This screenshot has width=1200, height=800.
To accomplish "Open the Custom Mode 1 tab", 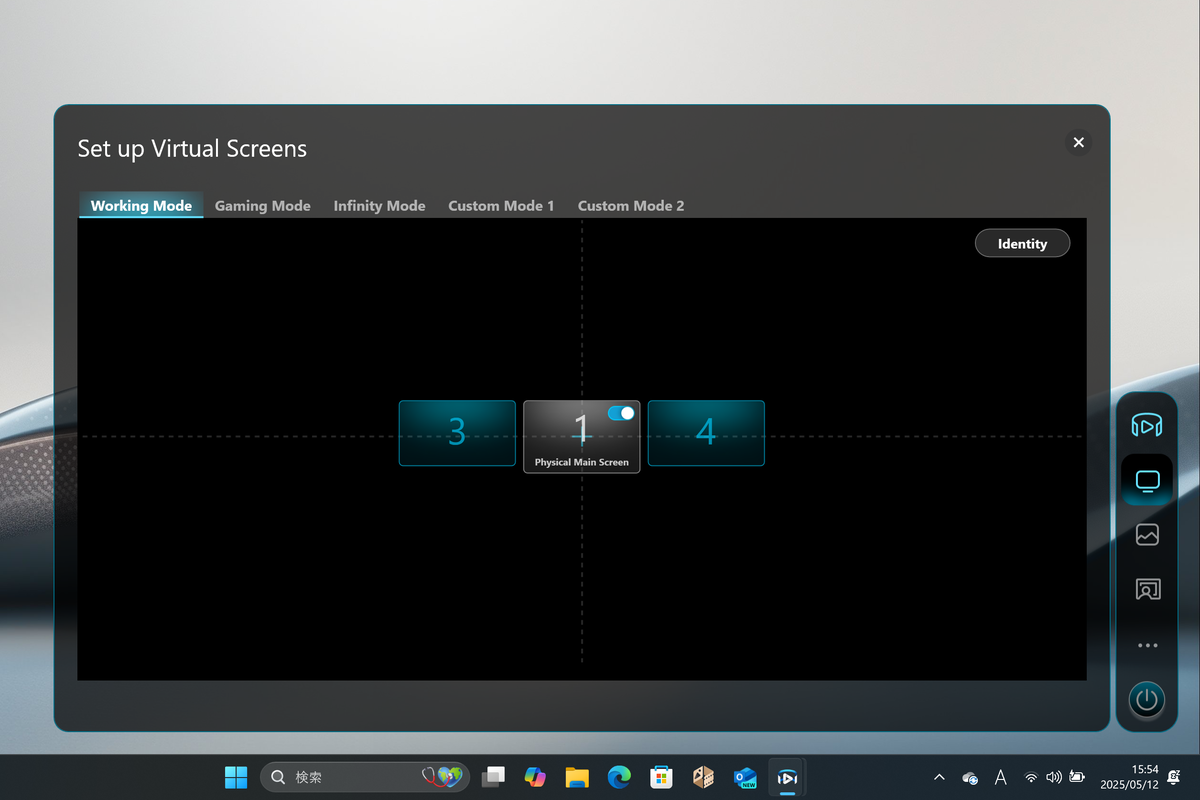I will point(501,206).
